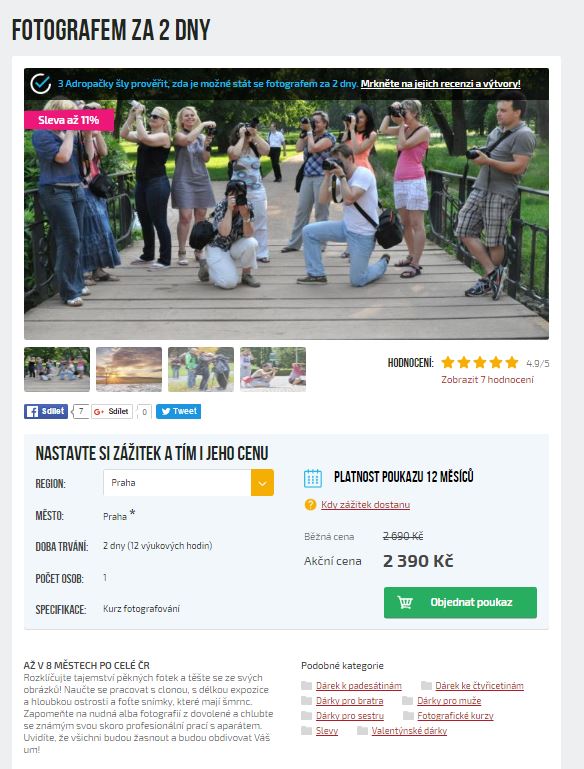This screenshot has width=584, height=769.
Task: Click the shopping cart icon on order button
Action: 405,602
